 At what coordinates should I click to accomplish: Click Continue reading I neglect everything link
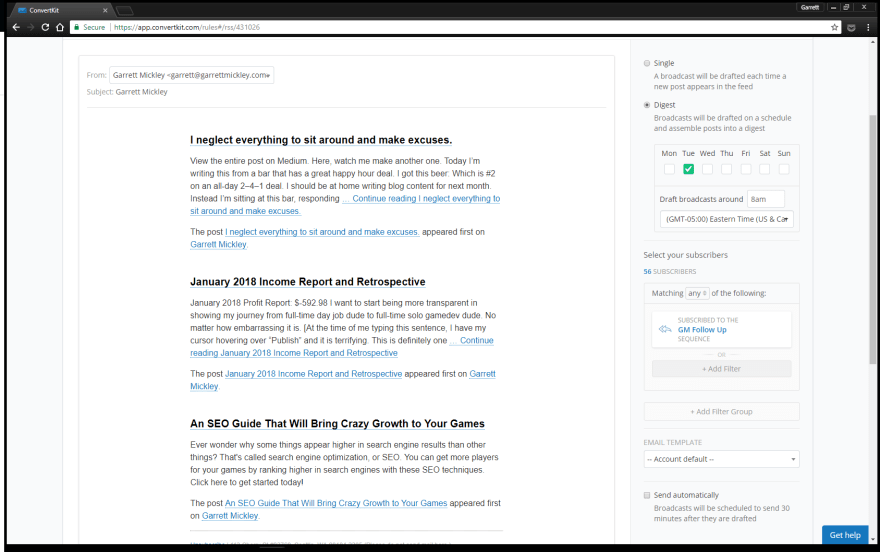click(x=421, y=199)
